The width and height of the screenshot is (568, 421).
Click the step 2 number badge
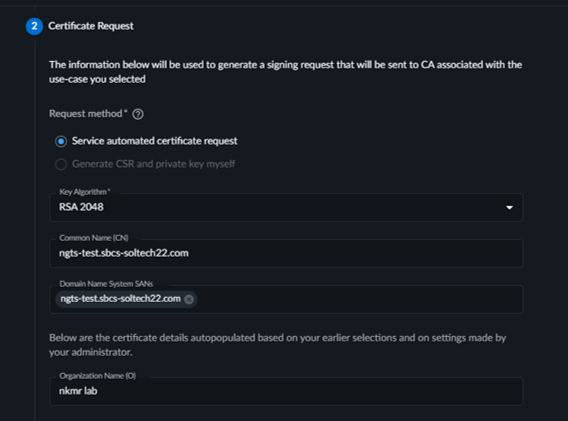tap(34, 26)
